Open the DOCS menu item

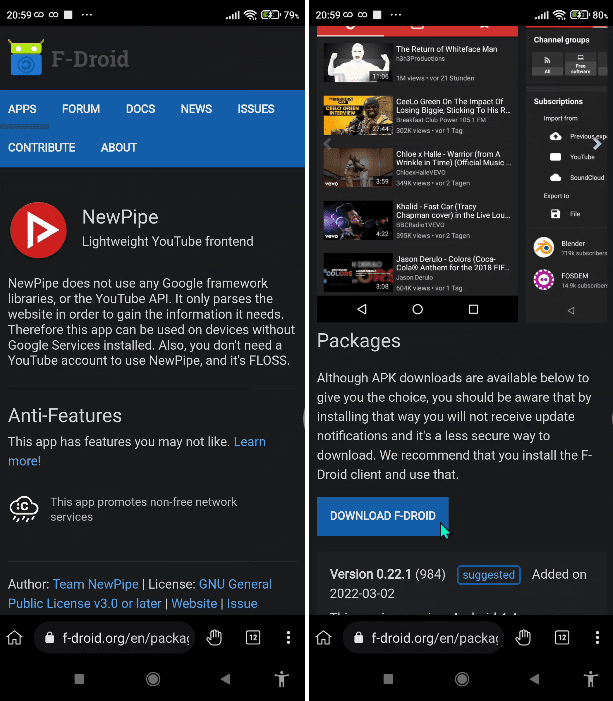(140, 109)
